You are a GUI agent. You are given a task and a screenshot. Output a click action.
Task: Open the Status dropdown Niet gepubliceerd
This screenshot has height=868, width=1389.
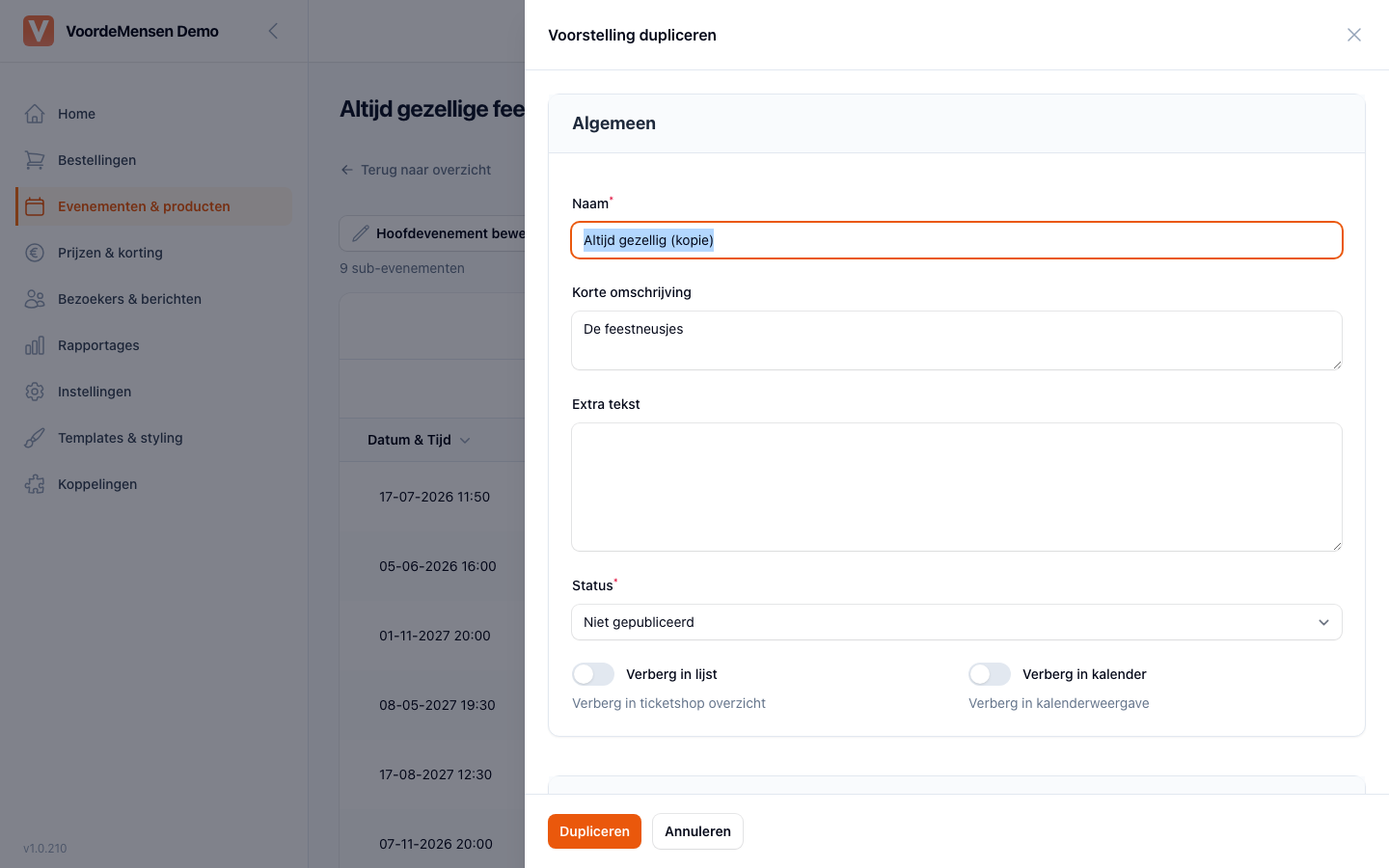tap(957, 622)
